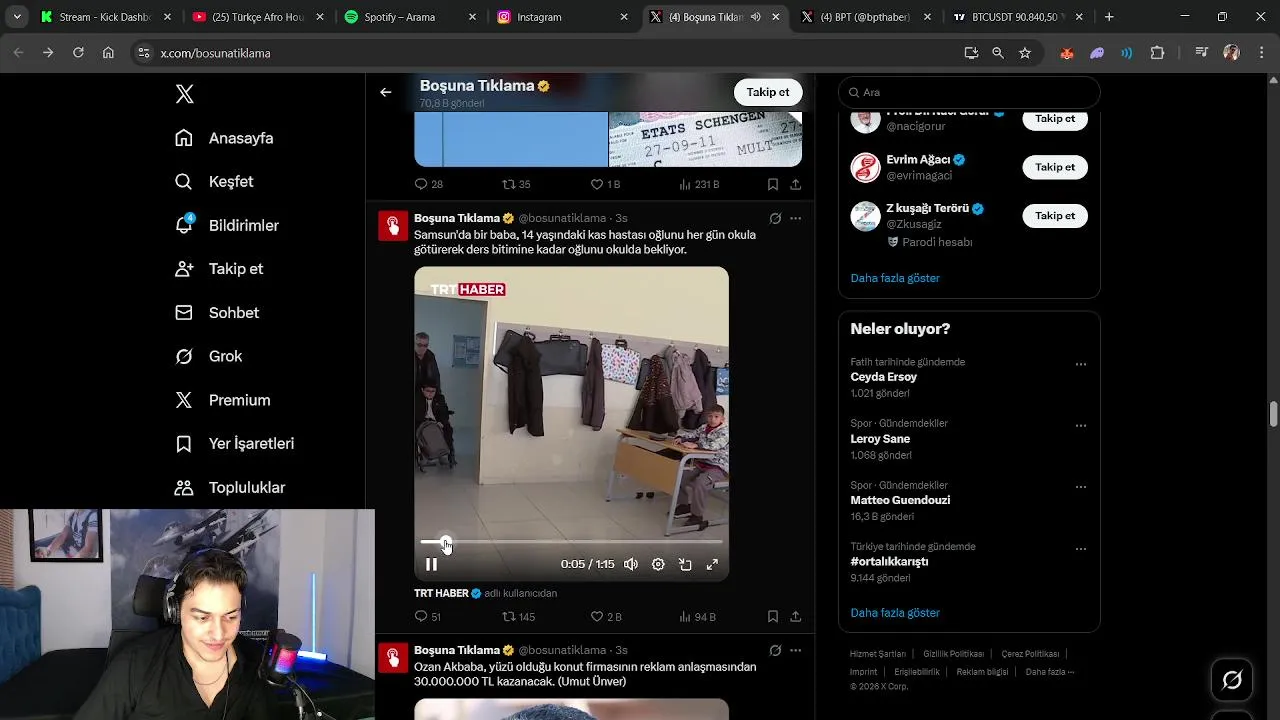Click the Ara search field

[x=969, y=92]
